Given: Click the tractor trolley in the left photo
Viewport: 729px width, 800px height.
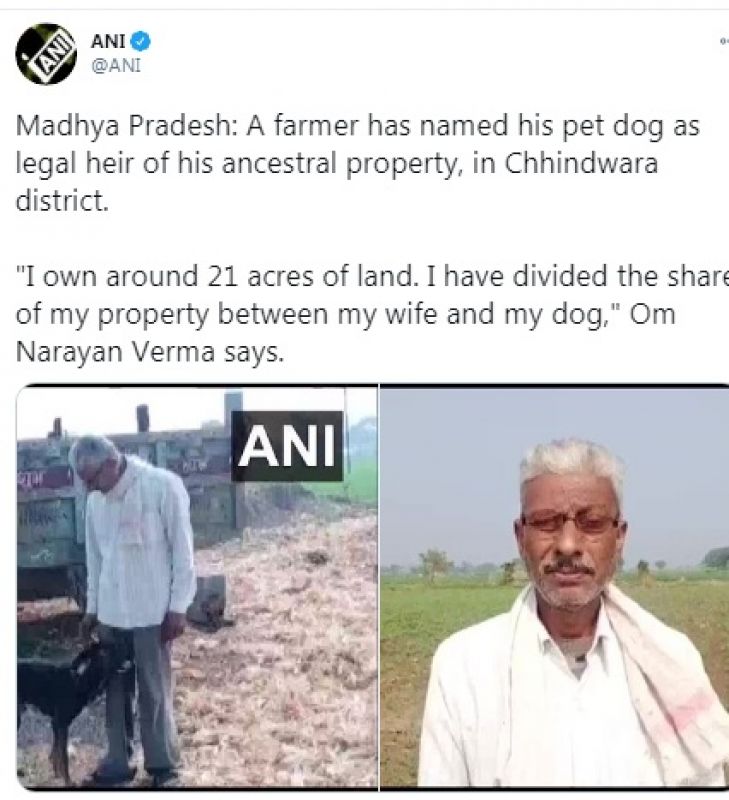Looking at the screenshot, I should [128, 490].
